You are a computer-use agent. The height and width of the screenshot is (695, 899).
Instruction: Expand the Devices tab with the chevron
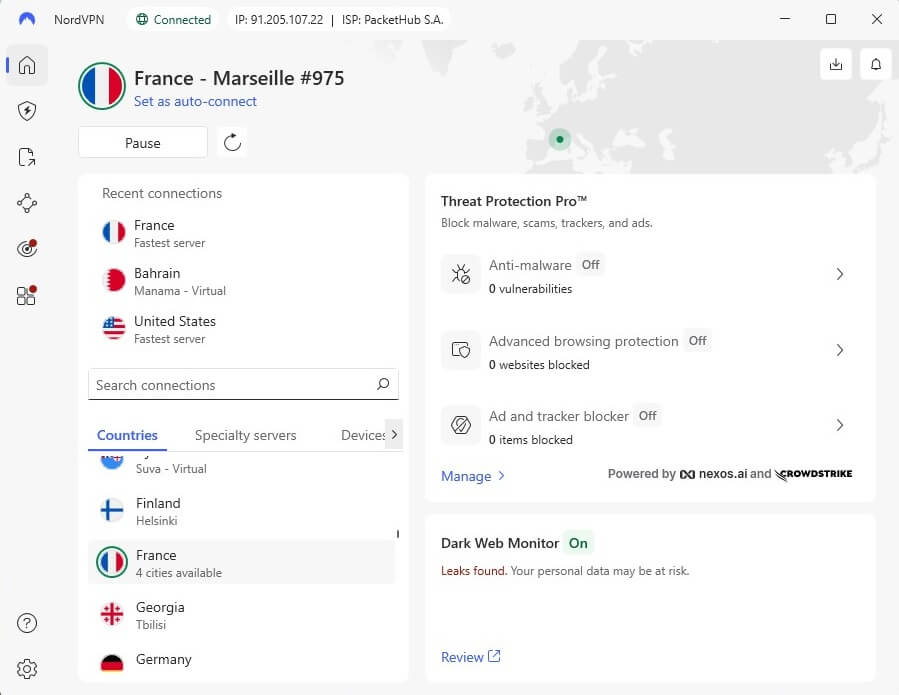394,434
